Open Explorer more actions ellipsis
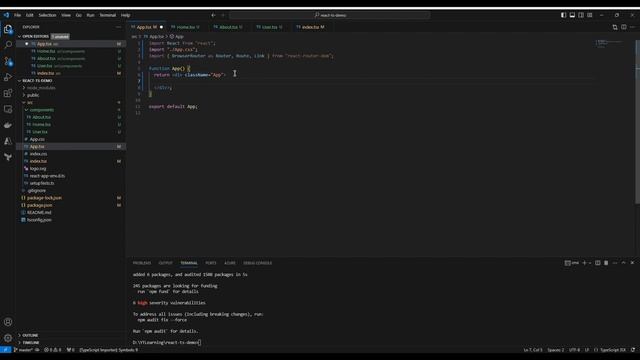 118,27
